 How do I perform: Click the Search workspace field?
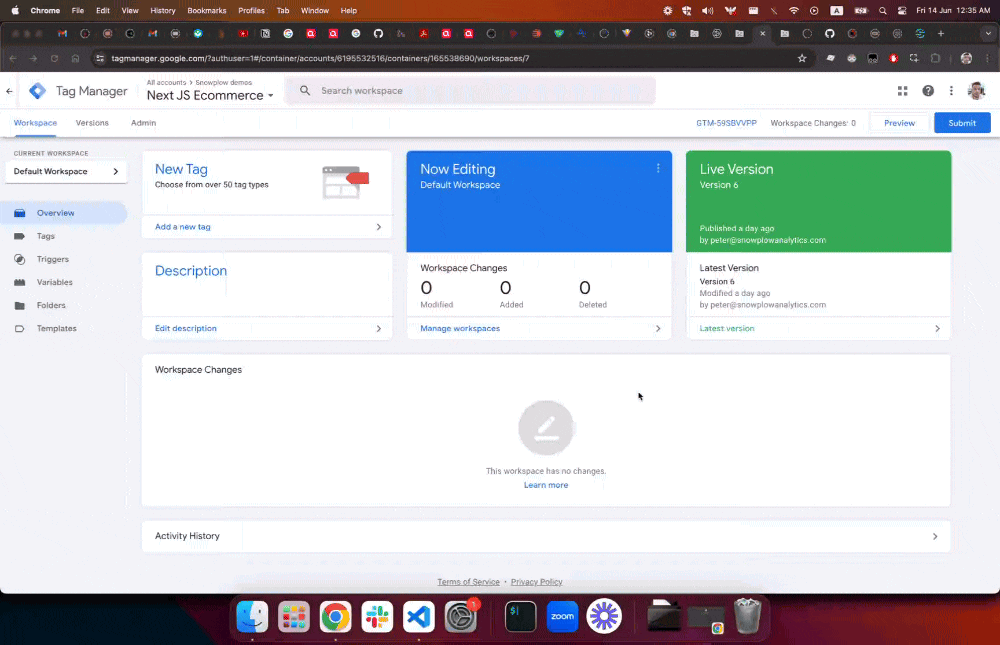470,91
